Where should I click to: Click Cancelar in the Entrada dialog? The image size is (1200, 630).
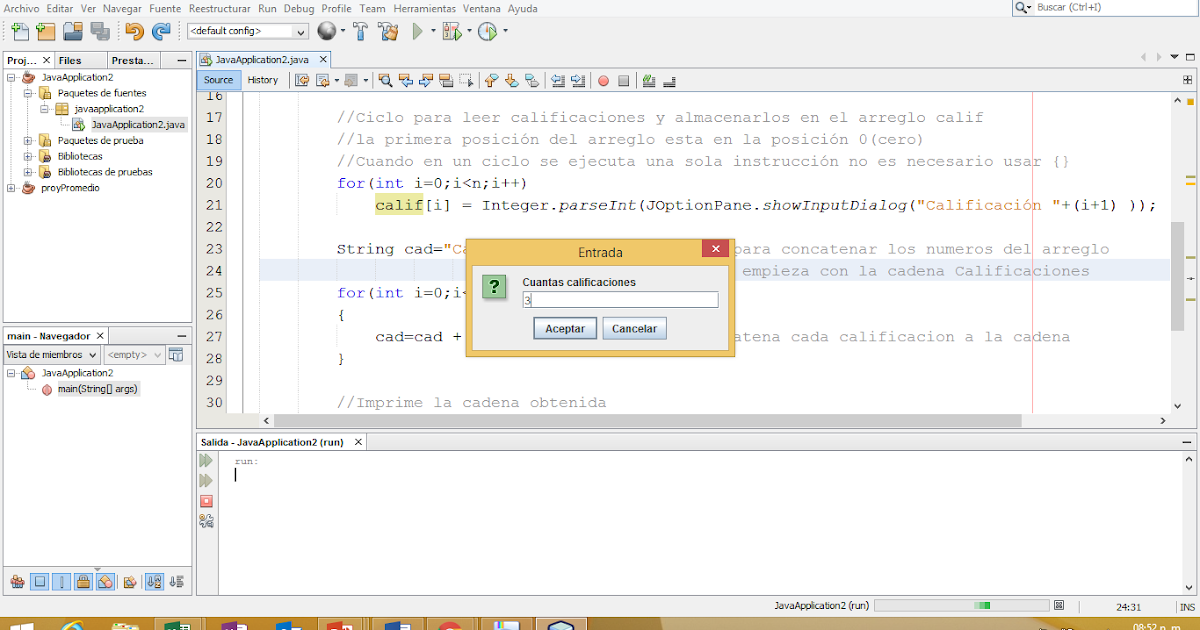636,327
